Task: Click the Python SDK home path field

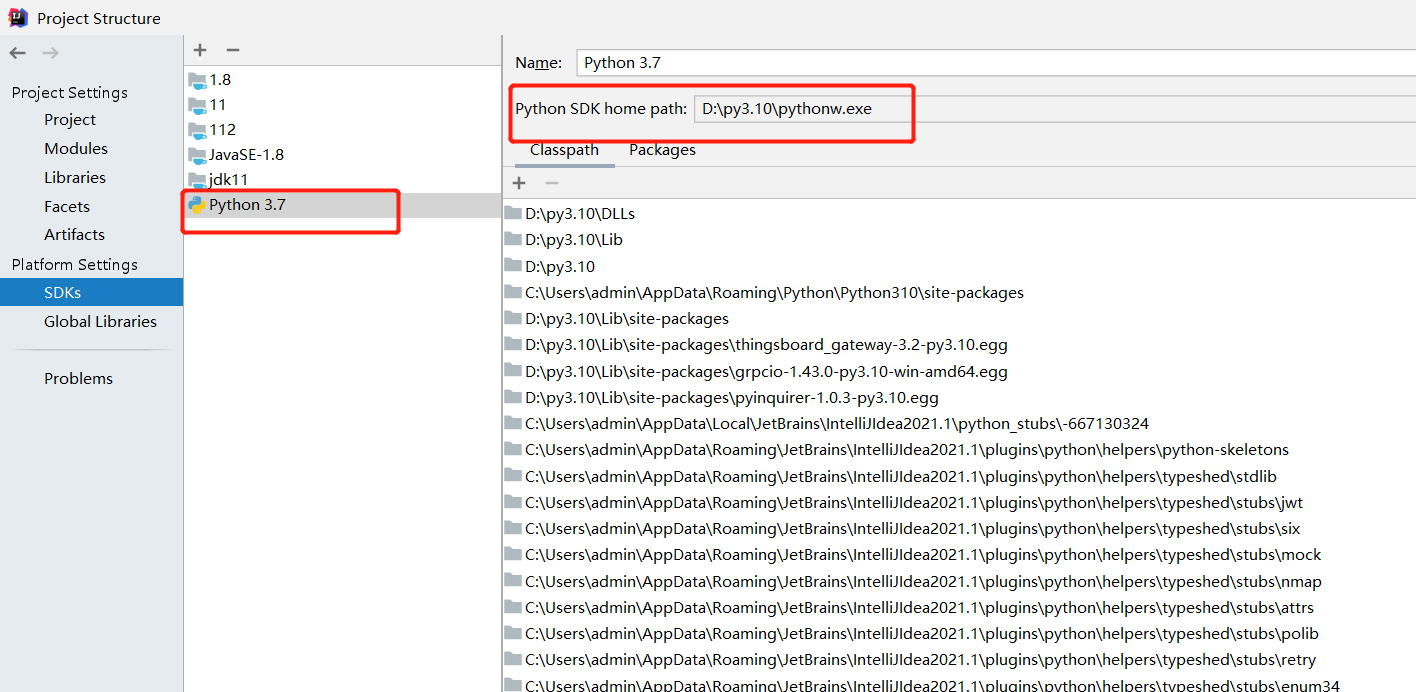Action: point(800,108)
